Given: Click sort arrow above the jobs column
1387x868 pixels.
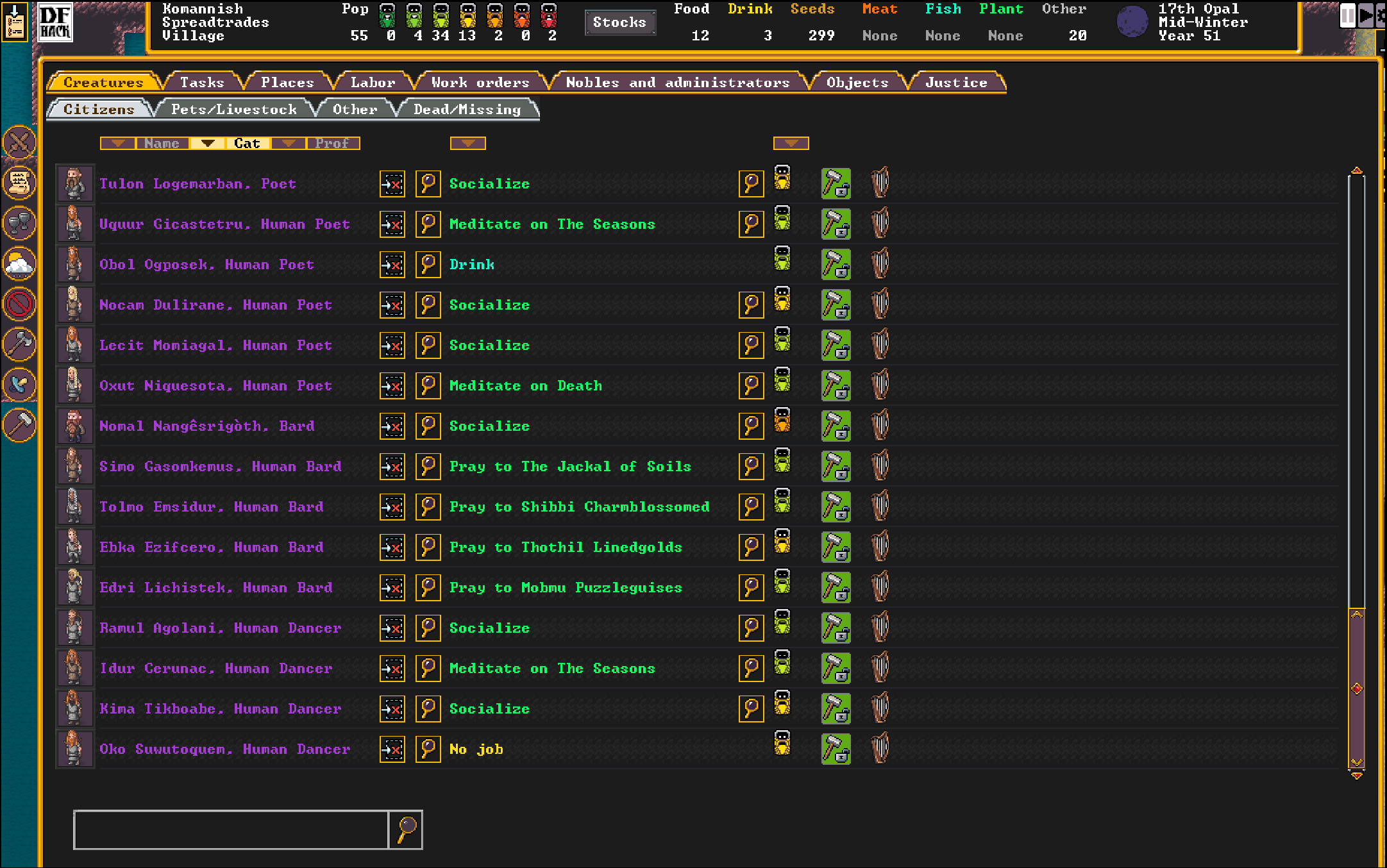Looking at the screenshot, I should tap(467, 143).
